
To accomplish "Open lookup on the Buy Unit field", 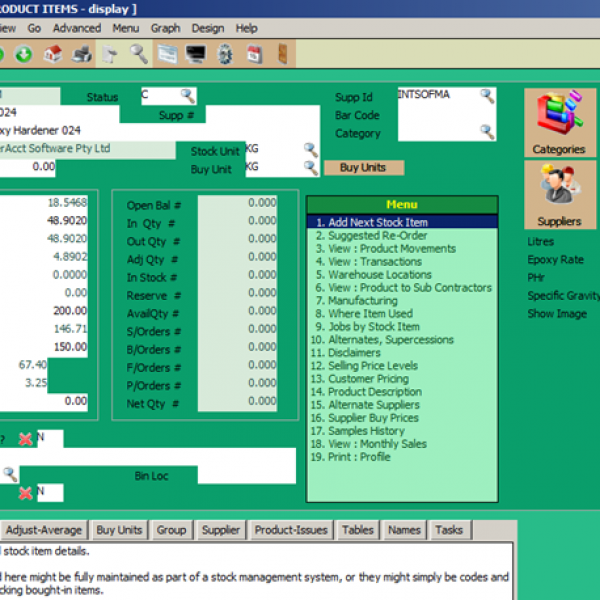I will 311,168.
